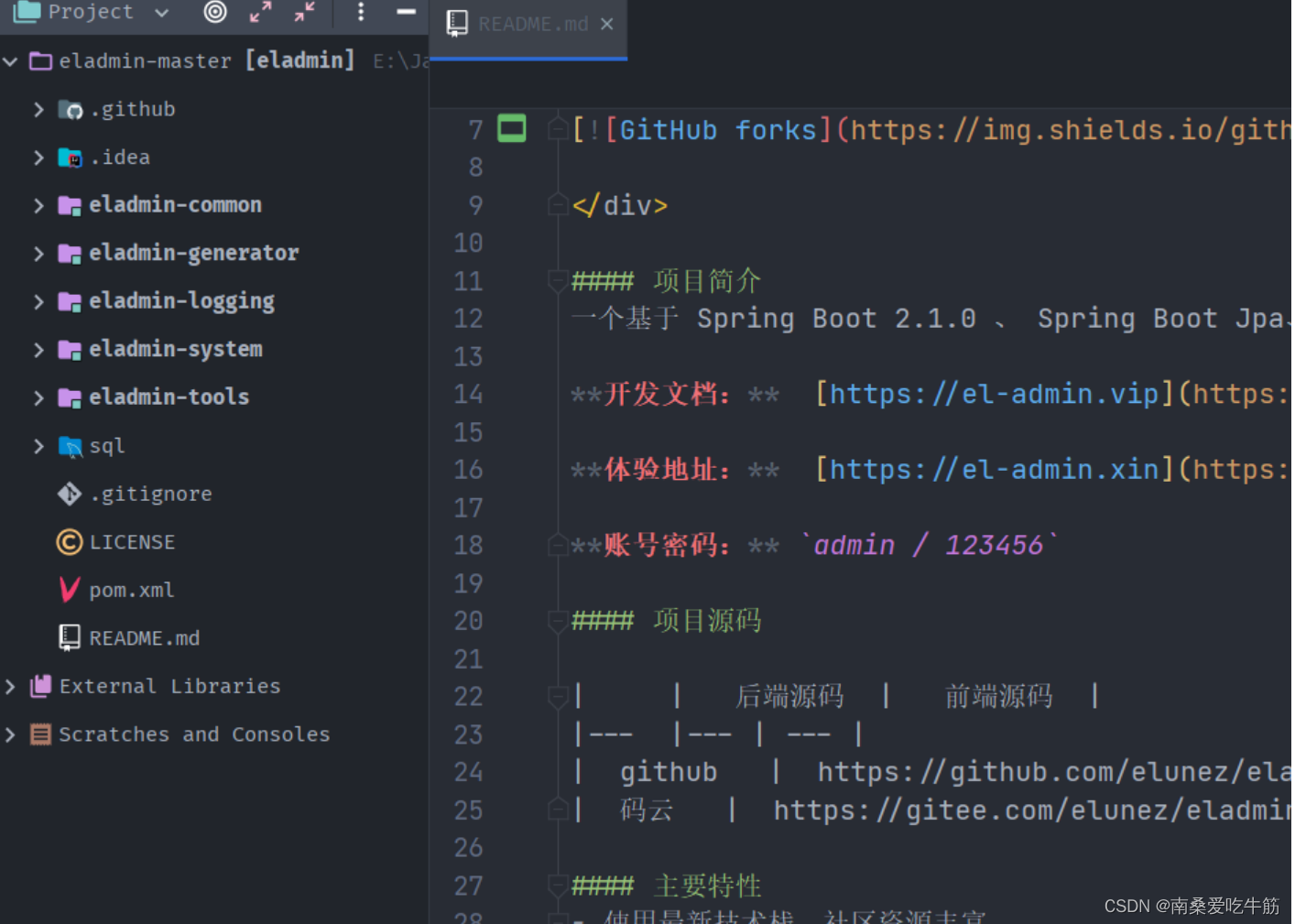Screen dimensions: 1295x924
Task: Click the Collapse All icon
Action: pyautogui.click(x=305, y=12)
